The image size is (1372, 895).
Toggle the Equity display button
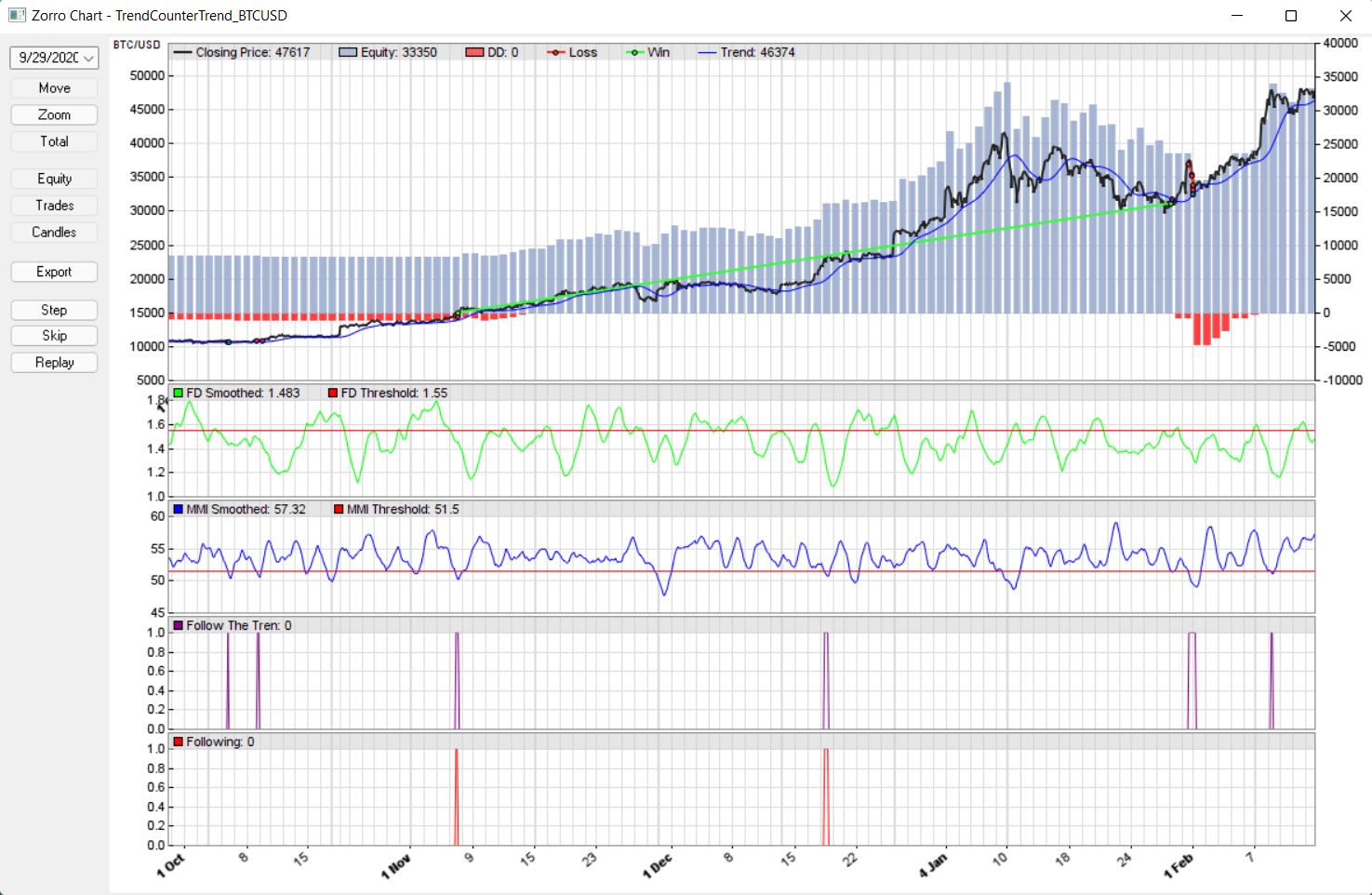pos(54,179)
